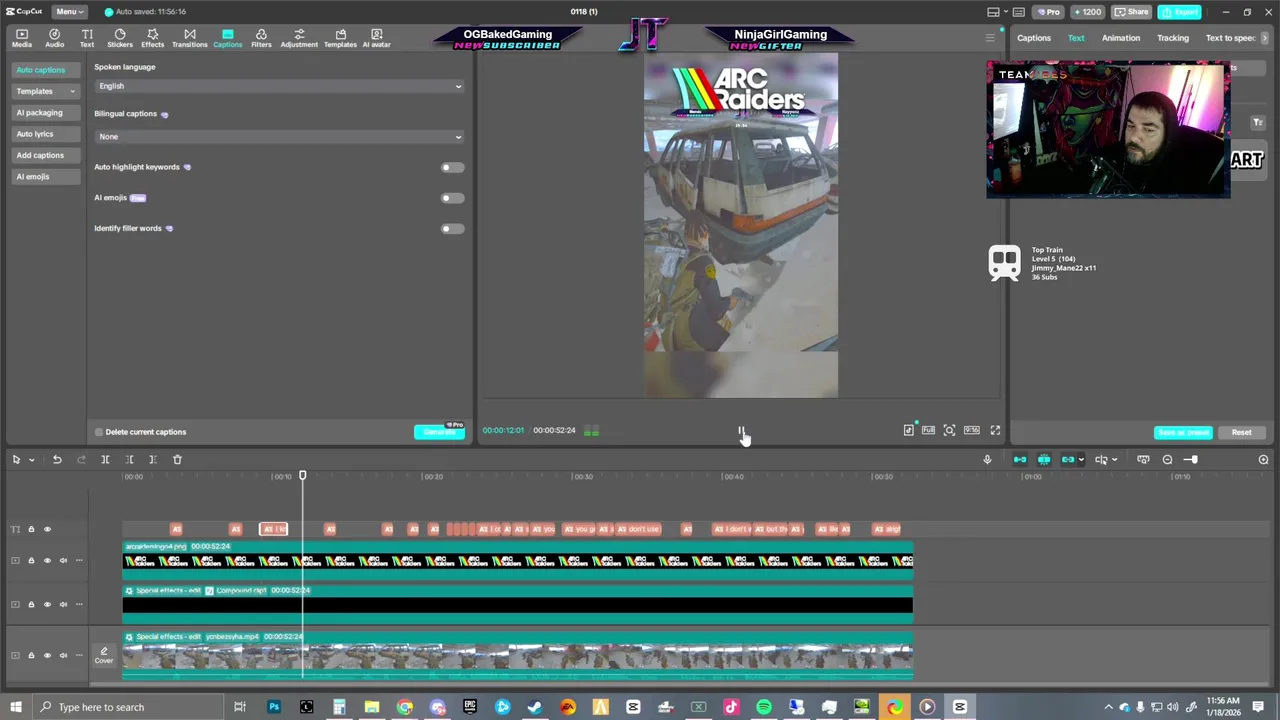The width and height of the screenshot is (1280, 720).
Task: Open the Stickers panel
Action: tap(120, 38)
